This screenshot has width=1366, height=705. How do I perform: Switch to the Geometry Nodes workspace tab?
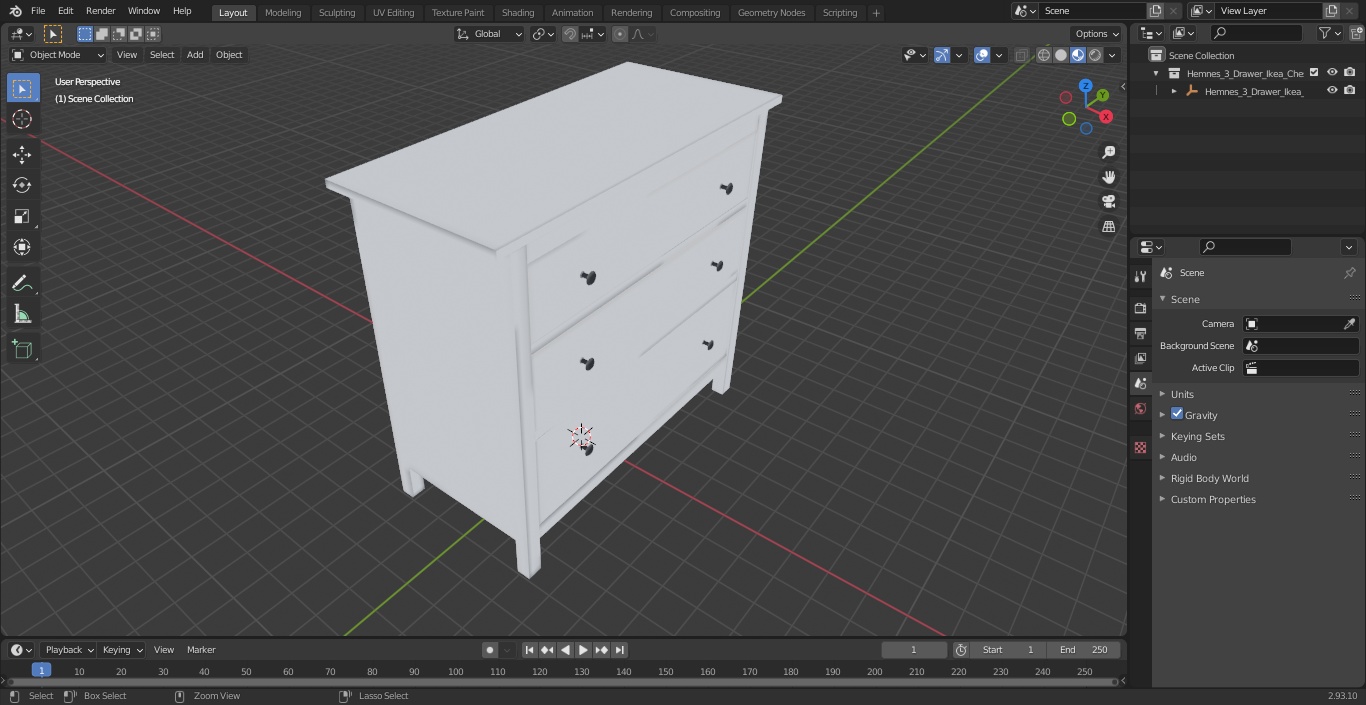tap(771, 12)
